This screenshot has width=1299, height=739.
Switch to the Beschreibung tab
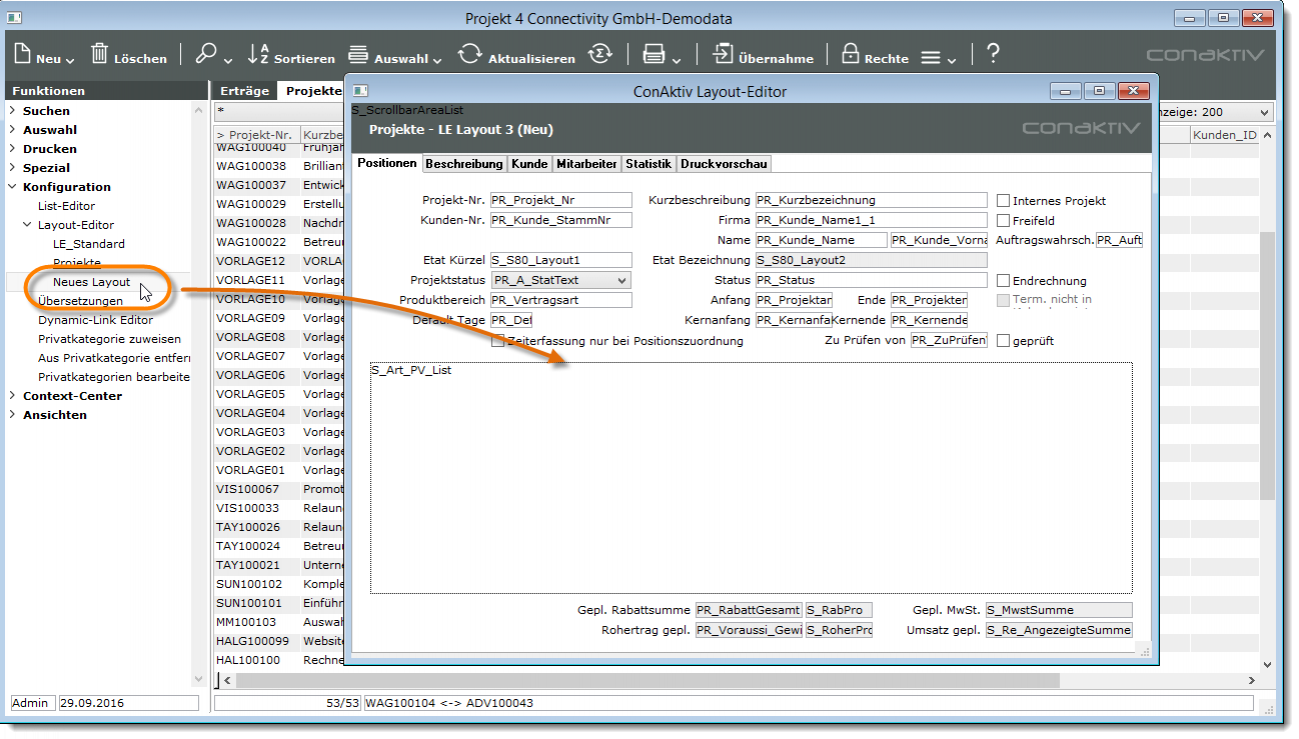(464, 164)
